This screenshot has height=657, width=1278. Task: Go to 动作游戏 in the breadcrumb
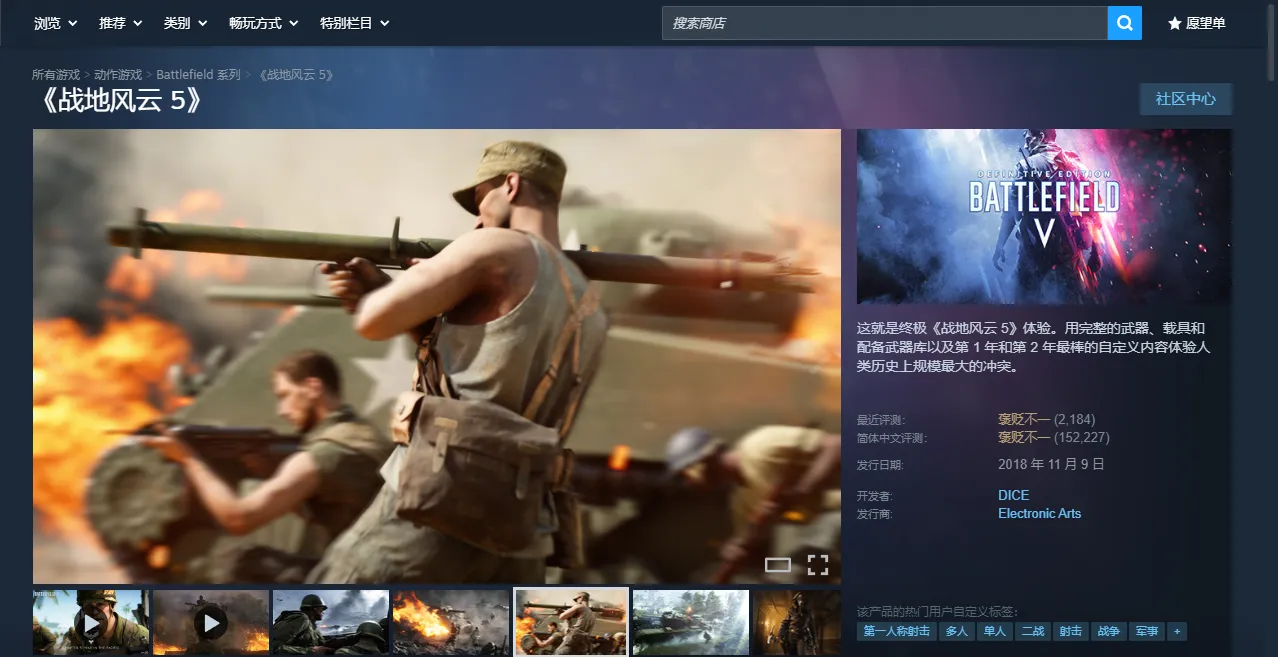pyautogui.click(x=118, y=75)
